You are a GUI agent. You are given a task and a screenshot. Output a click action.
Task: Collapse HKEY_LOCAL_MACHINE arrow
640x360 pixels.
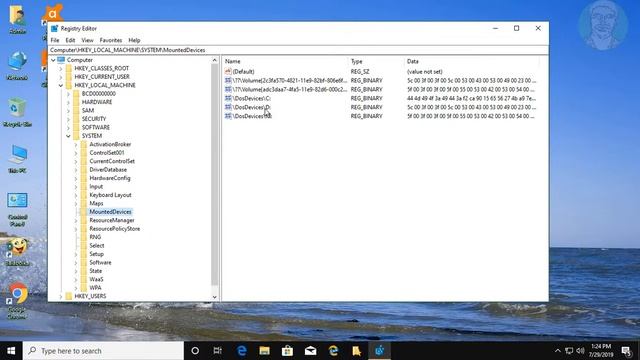coord(61,85)
